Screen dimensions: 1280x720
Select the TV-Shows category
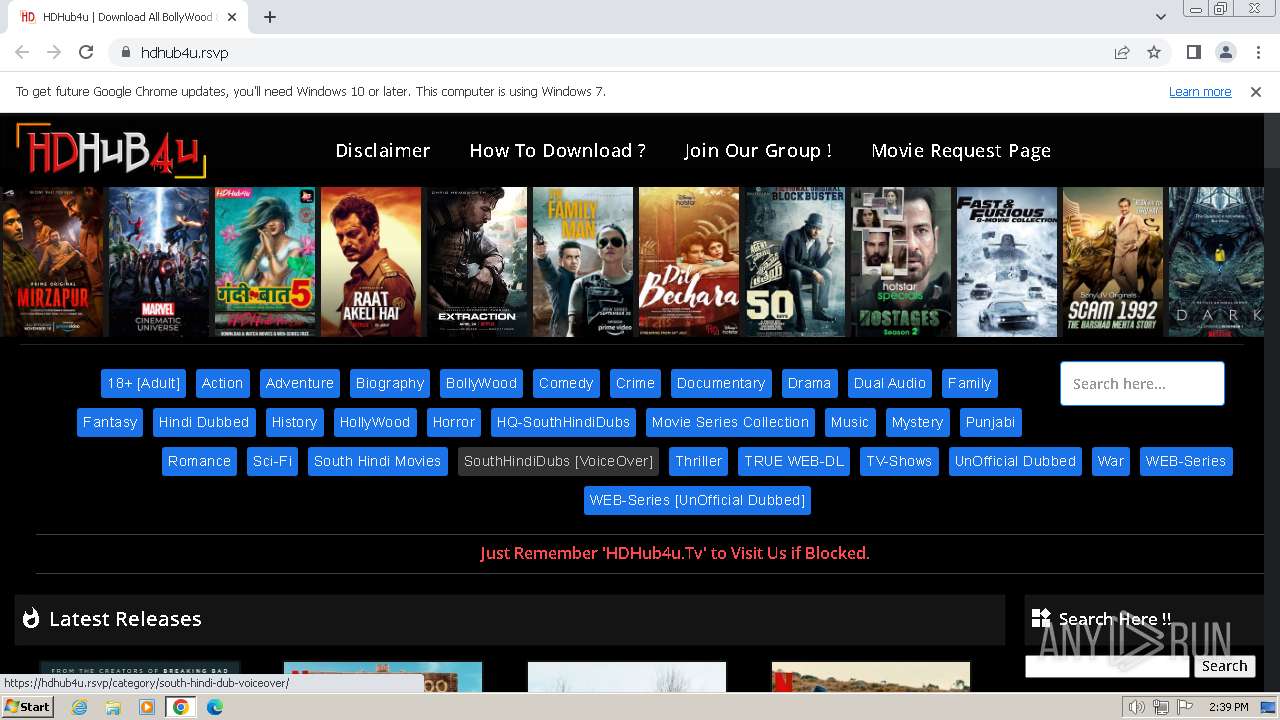point(899,461)
